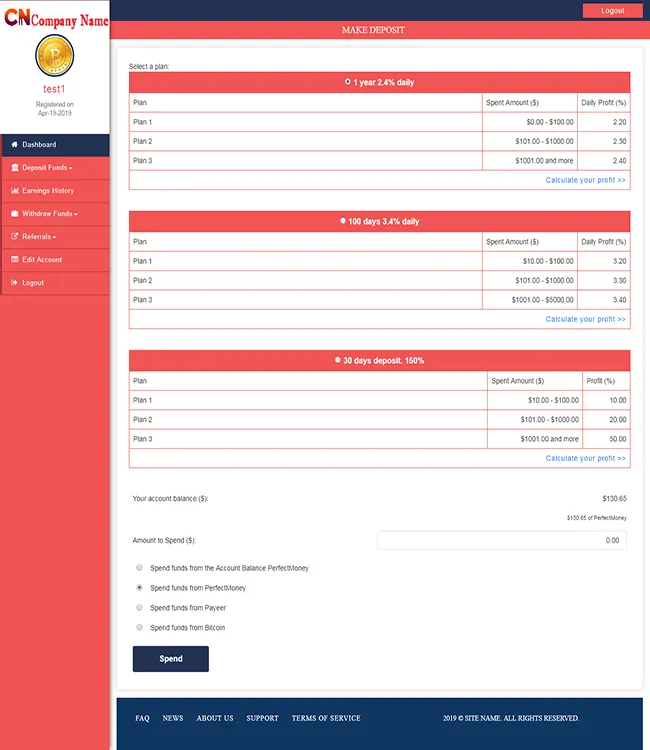
Task: Open the FAQ footer link
Action: click(142, 718)
